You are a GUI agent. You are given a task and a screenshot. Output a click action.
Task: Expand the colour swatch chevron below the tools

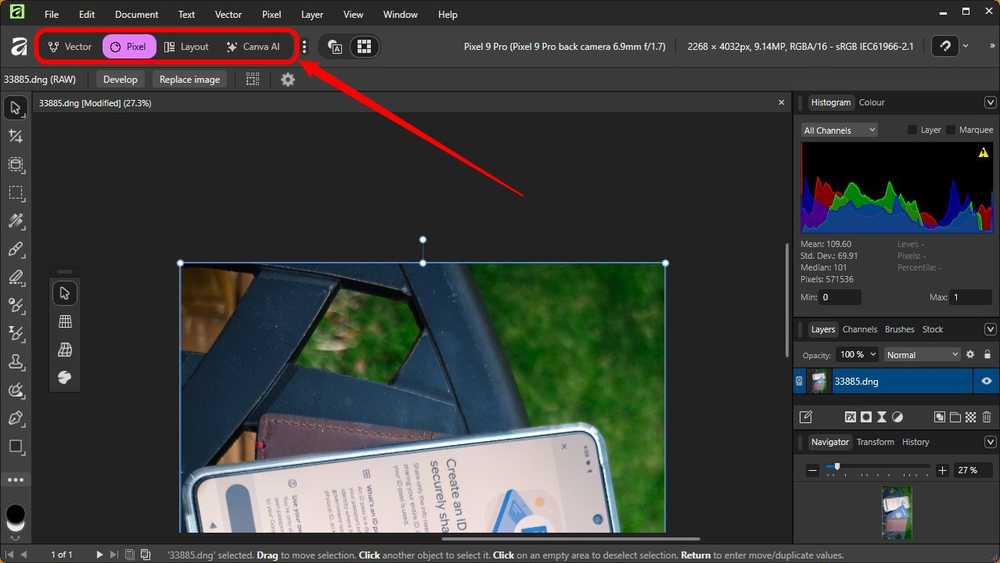(x=15, y=537)
